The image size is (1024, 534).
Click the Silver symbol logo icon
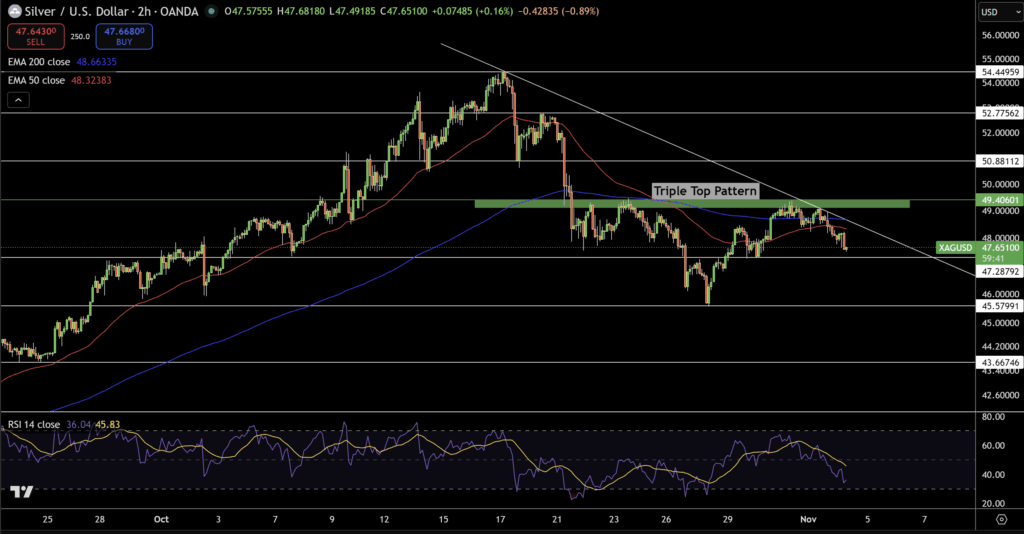[x=15, y=12]
